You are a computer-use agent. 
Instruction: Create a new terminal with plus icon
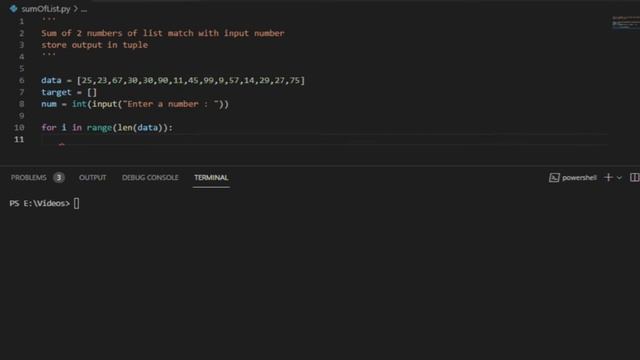click(x=608, y=177)
